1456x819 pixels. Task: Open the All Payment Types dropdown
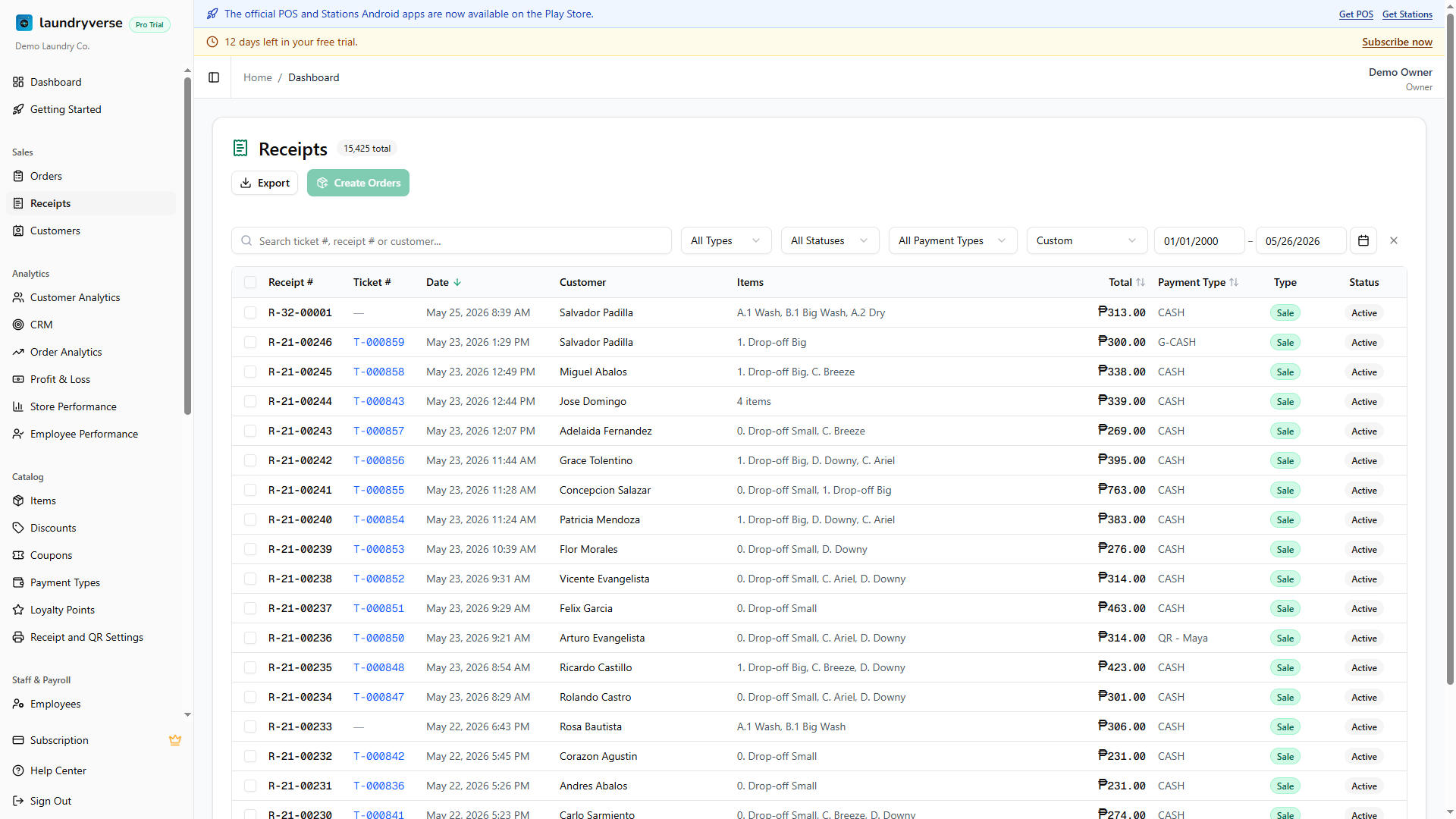[x=952, y=240]
